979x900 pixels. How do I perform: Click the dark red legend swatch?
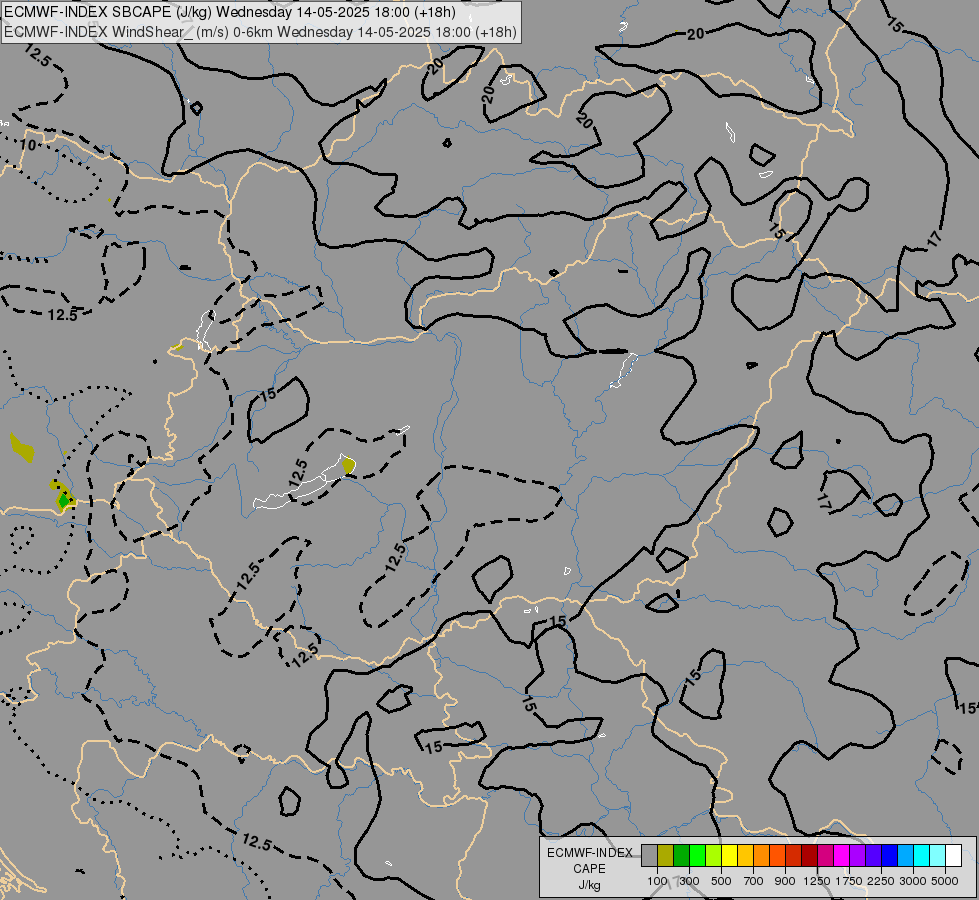point(809,856)
